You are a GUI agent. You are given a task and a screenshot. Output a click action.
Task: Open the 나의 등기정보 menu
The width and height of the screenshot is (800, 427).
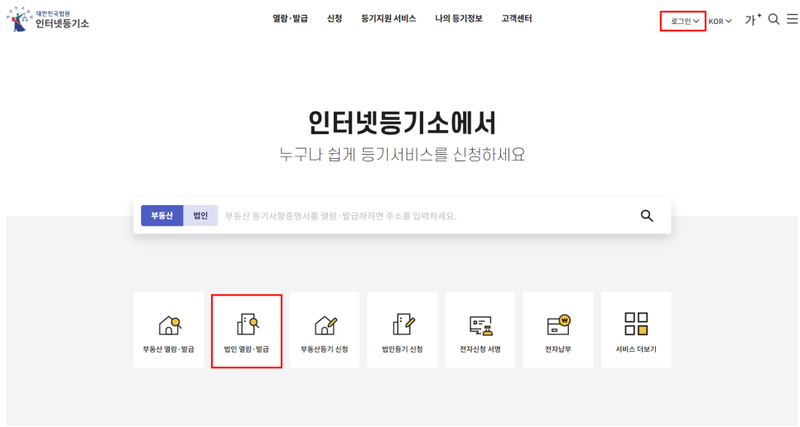tap(458, 18)
